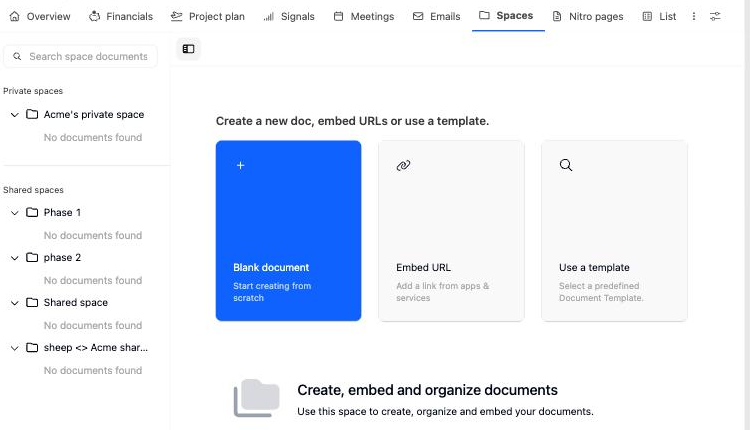Click the Private spaces heading
Image resolution: width=750 pixels, height=430 pixels.
[x=33, y=91]
